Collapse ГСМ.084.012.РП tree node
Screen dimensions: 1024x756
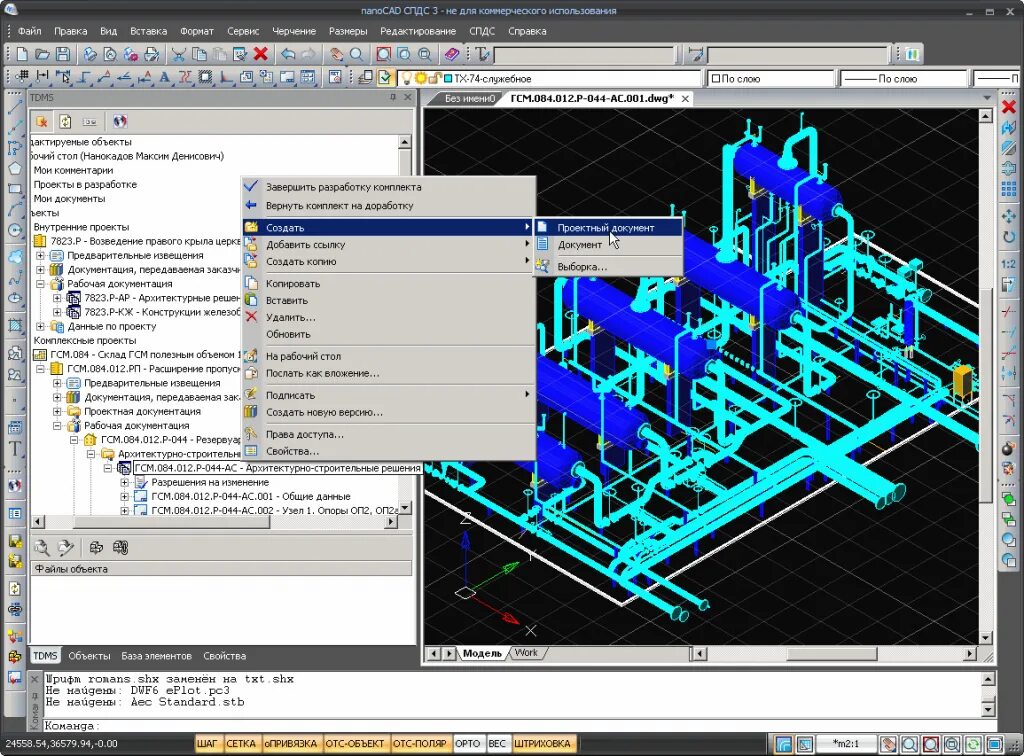click(40, 369)
